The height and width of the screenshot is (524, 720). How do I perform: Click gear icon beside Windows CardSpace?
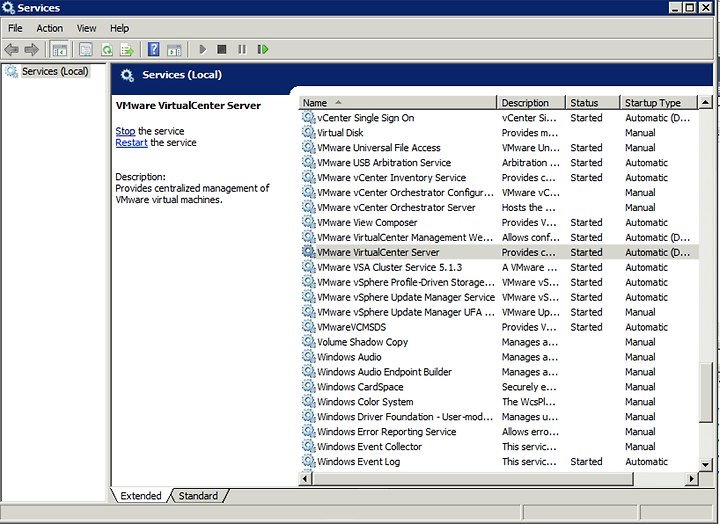tap(309, 387)
